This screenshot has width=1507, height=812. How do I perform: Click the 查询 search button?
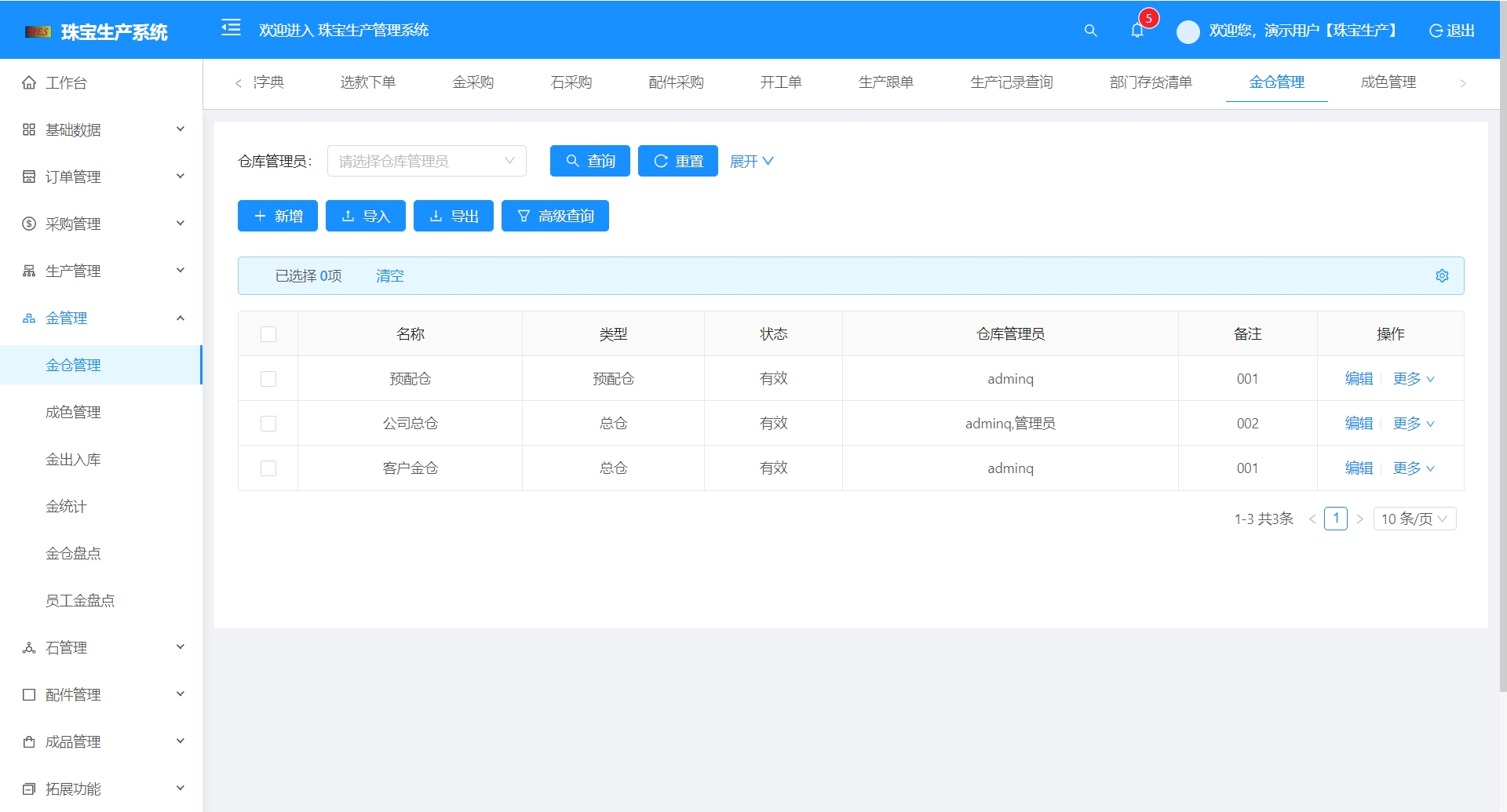[x=589, y=161]
